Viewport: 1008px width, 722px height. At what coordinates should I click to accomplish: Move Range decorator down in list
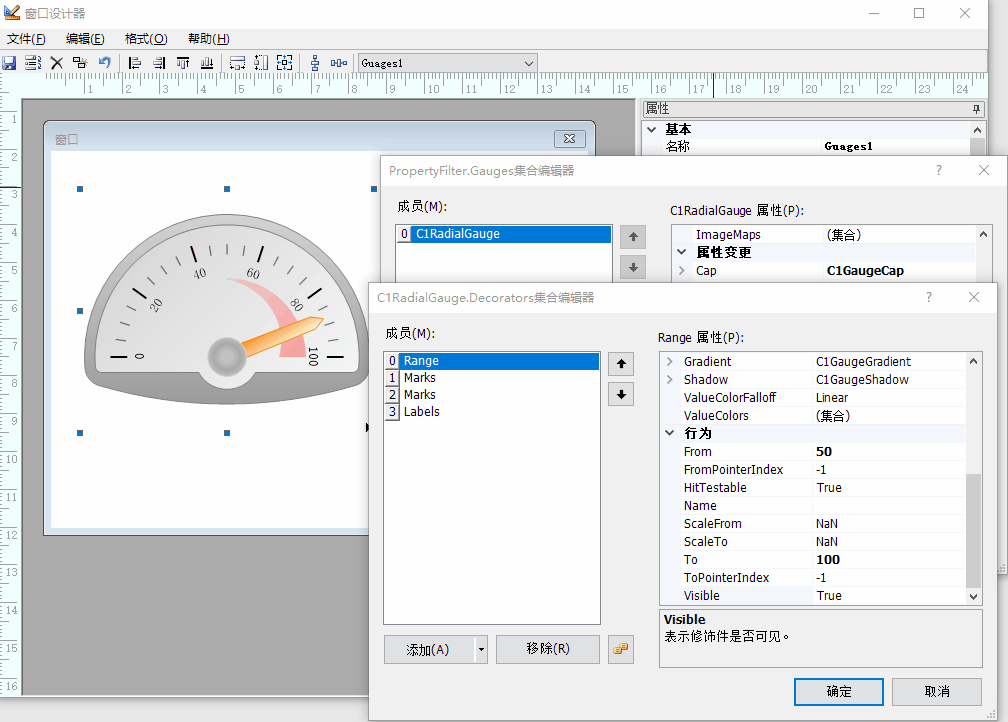(621, 394)
